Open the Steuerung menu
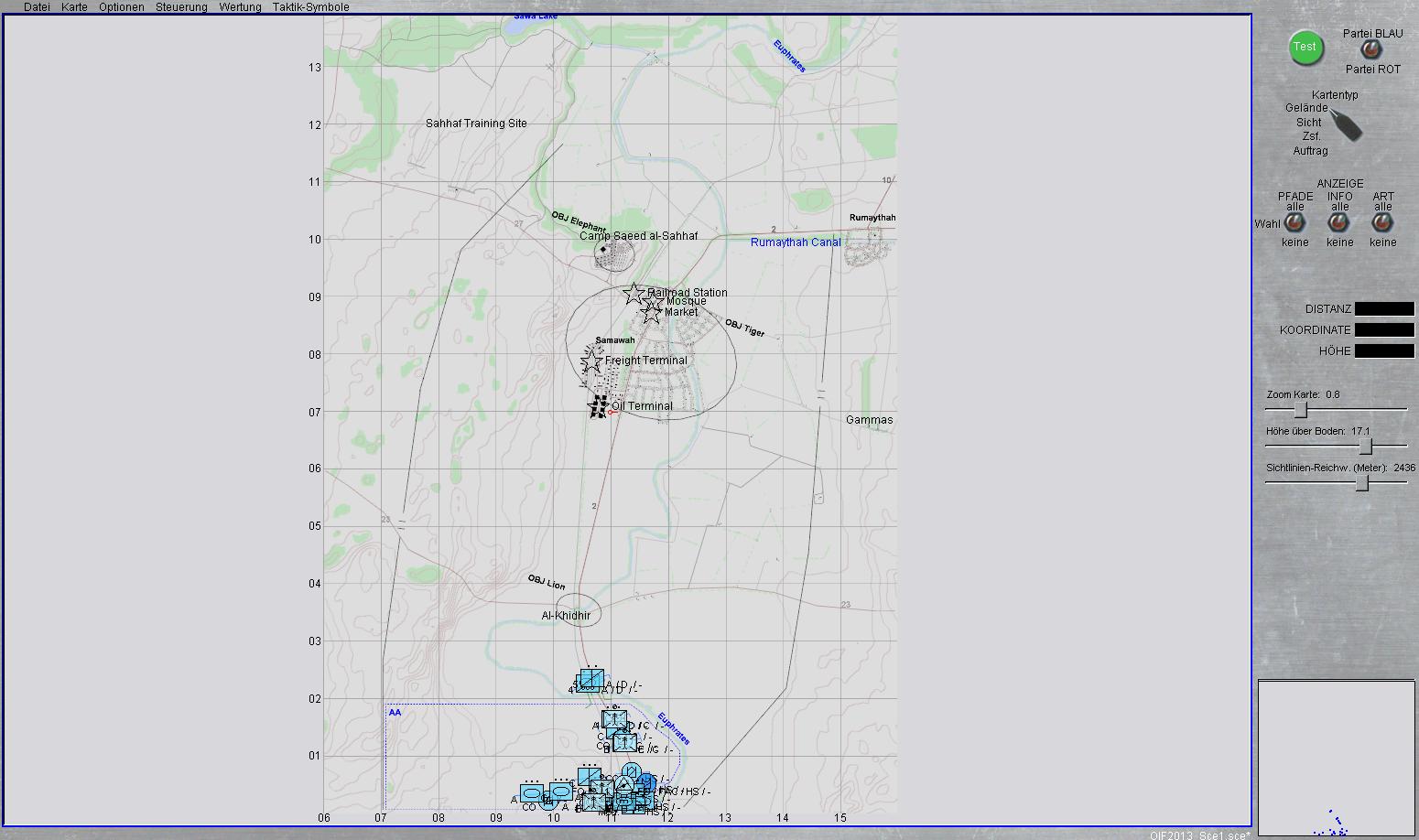This screenshot has height=840, width=1419. tap(181, 7)
